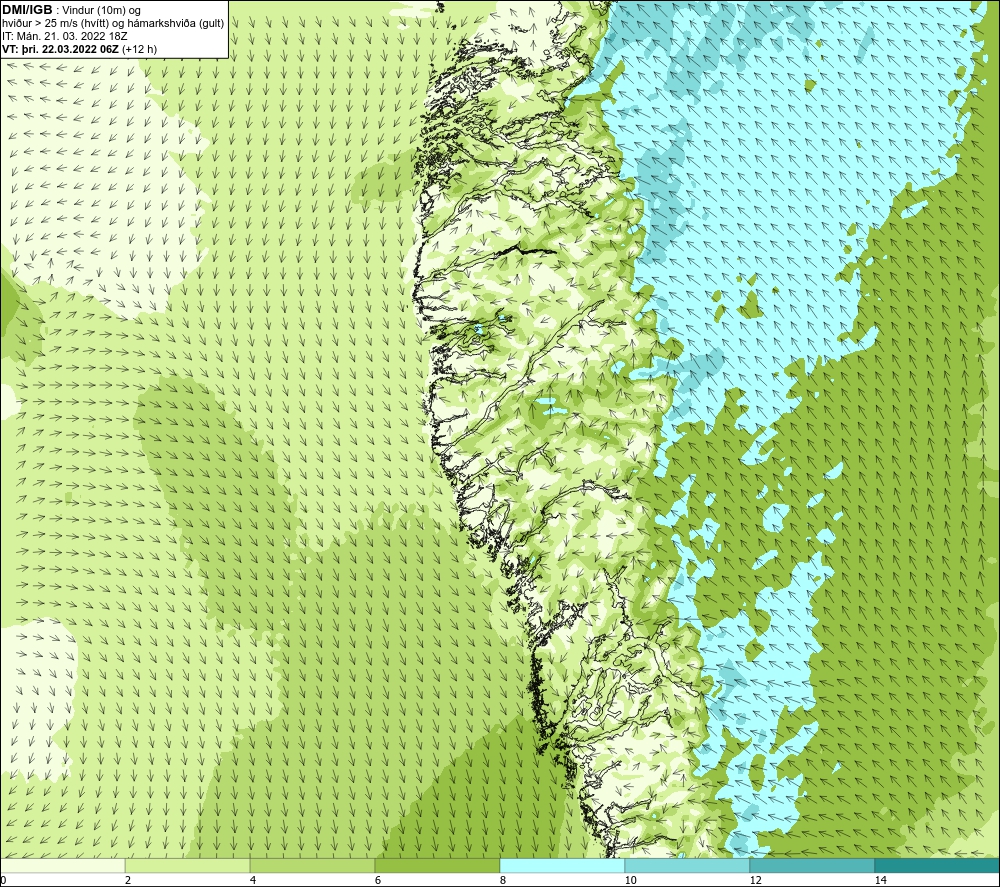Click the "8" label on the scale

pyautogui.click(x=503, y=880)
